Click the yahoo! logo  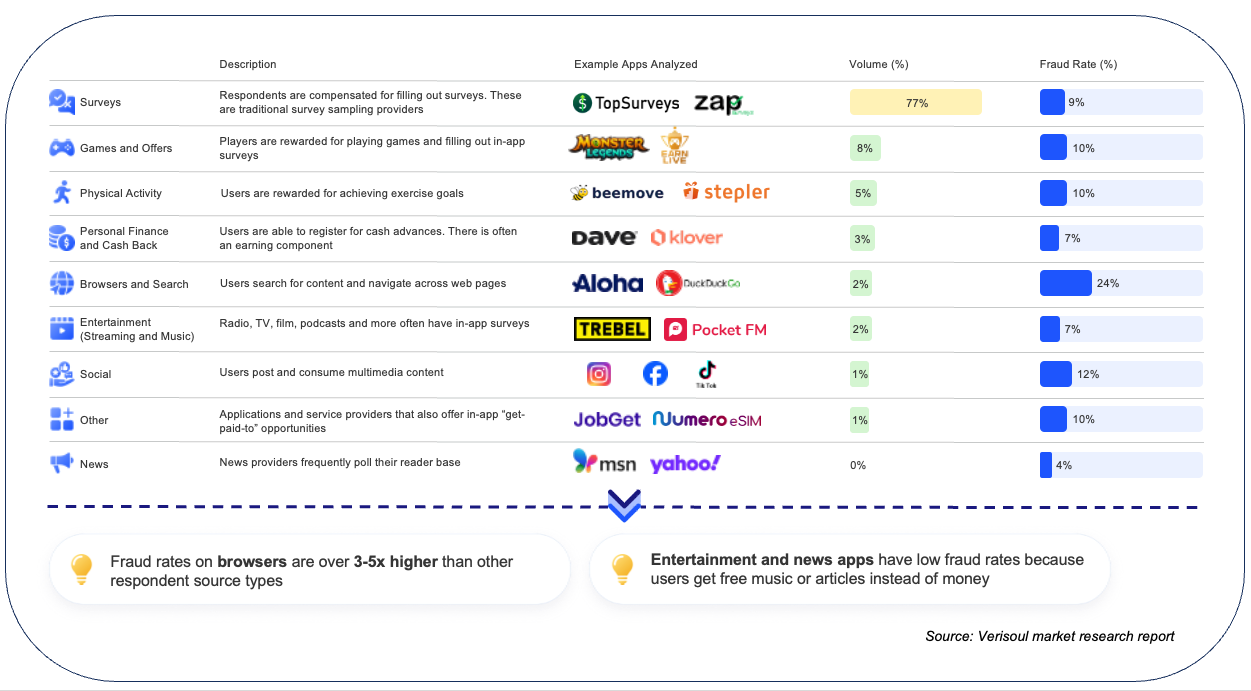(x=685, y=464)
